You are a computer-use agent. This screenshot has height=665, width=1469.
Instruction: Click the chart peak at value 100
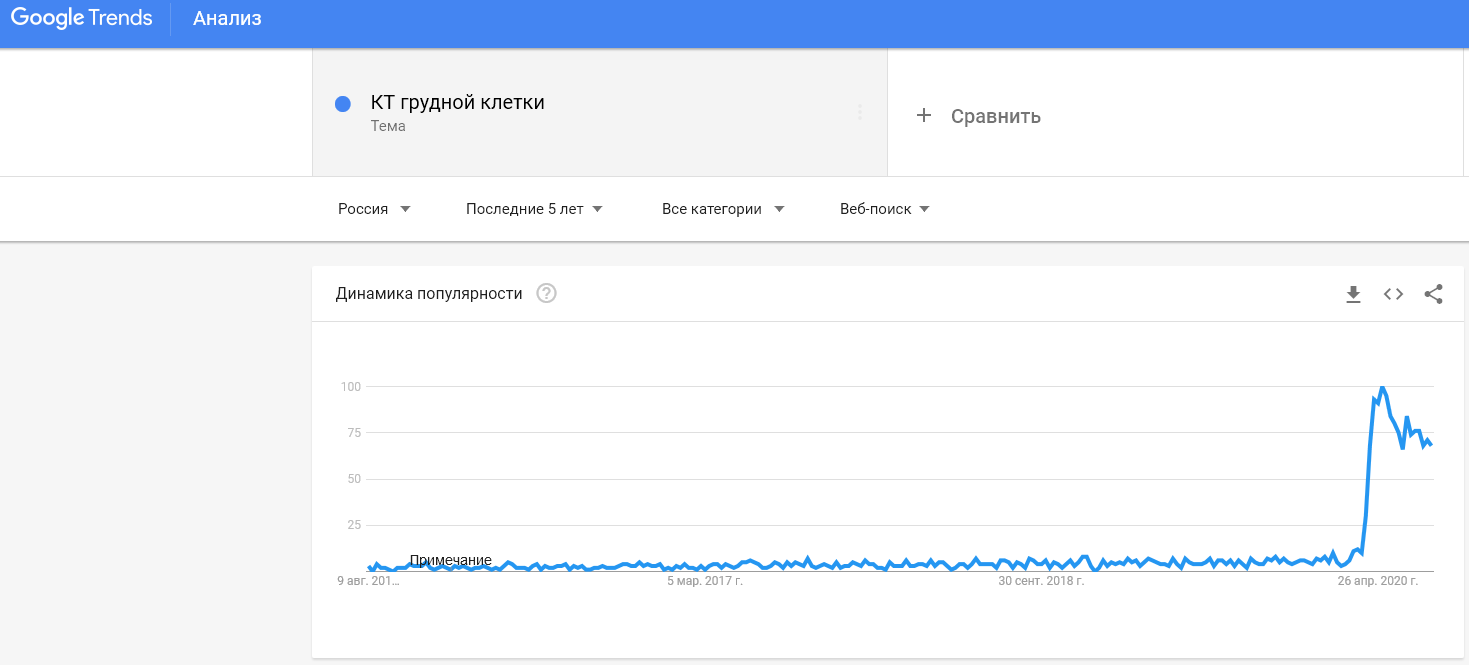(x=1382, y=387)
